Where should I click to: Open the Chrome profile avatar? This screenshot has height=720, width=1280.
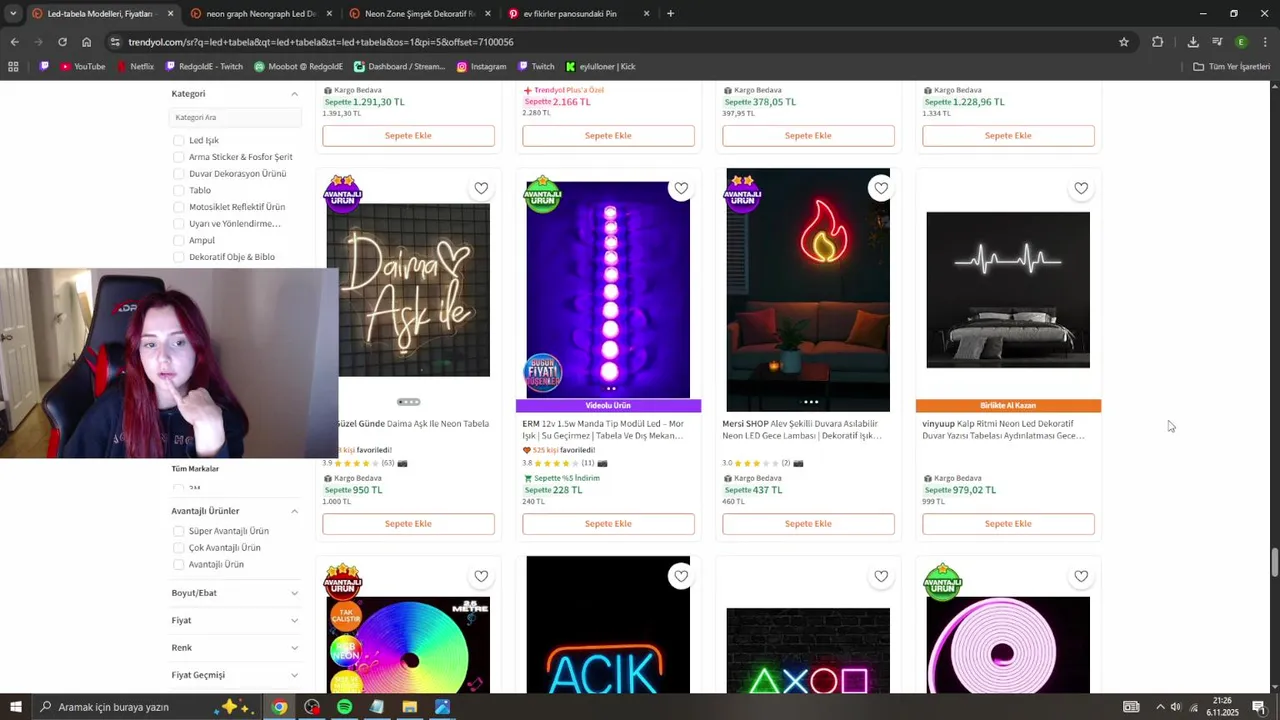point(1241,42)
